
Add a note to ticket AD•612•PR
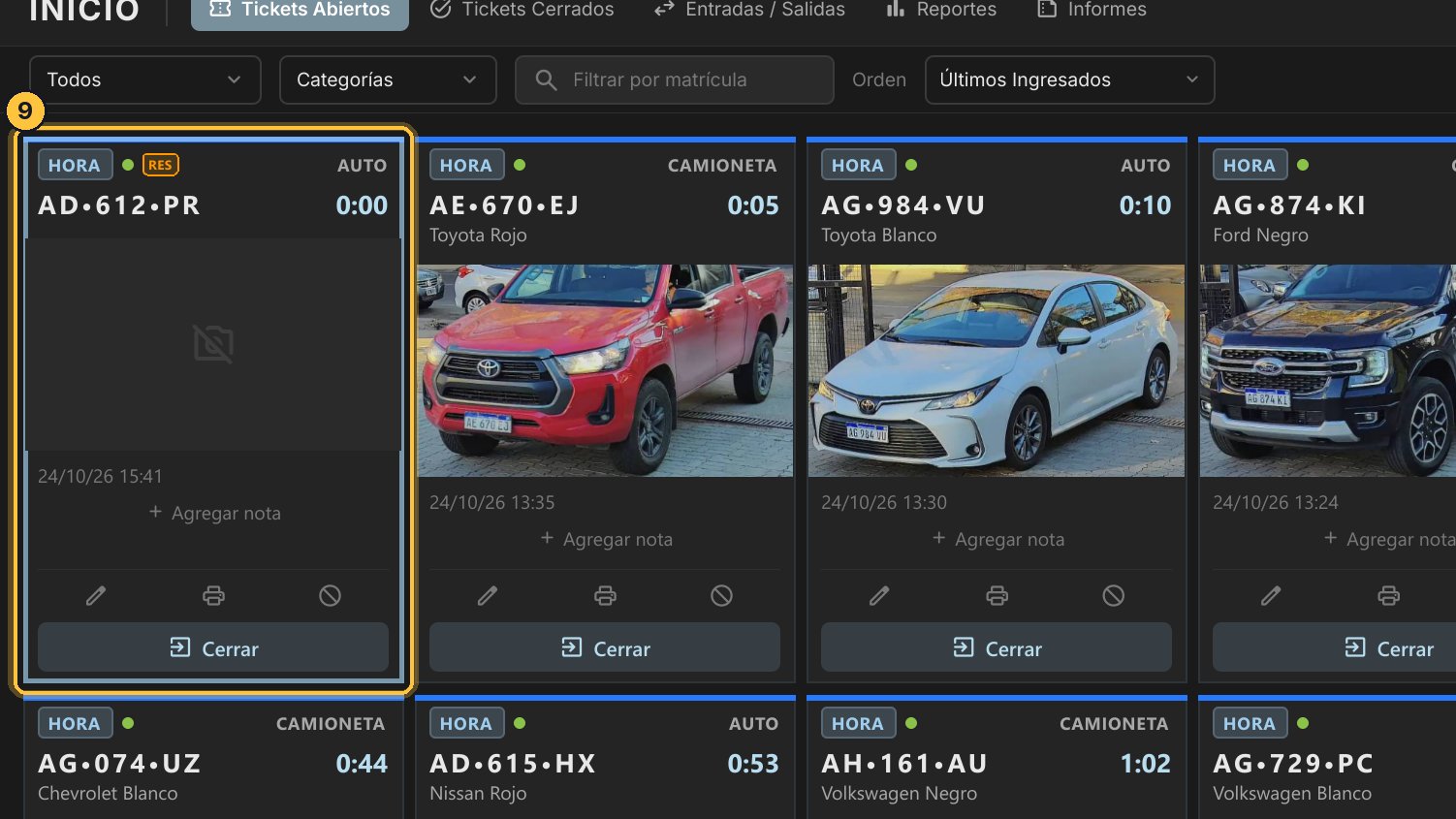click(x=214, y=513)
